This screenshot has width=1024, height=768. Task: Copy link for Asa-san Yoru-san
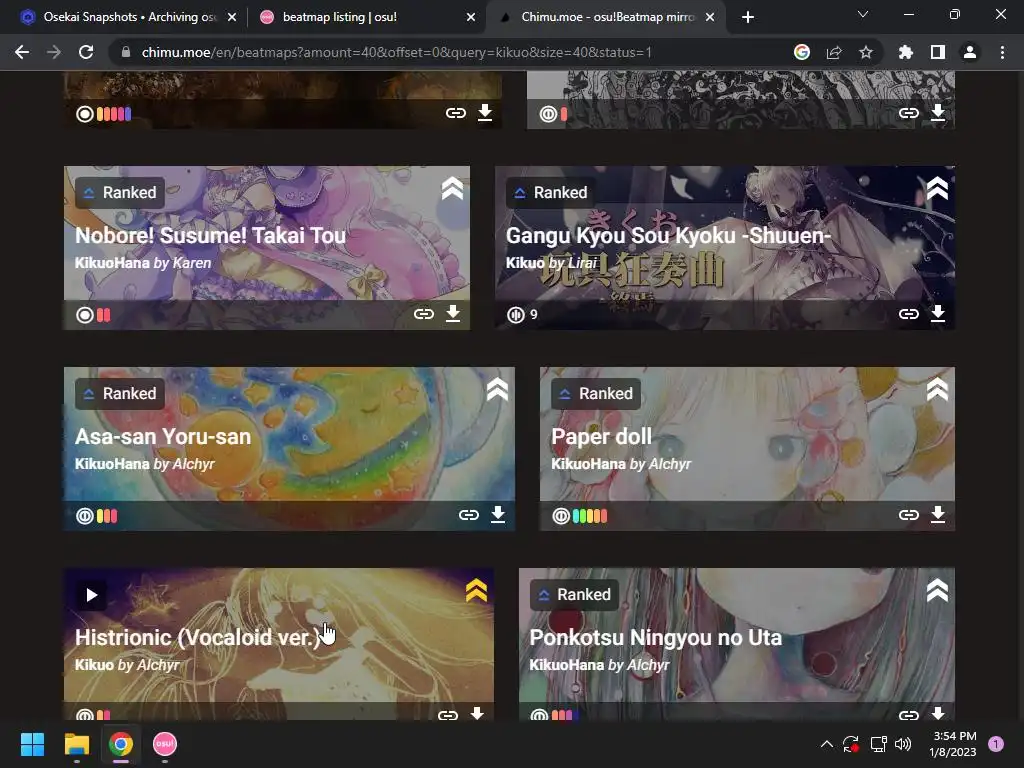[468, 515]
